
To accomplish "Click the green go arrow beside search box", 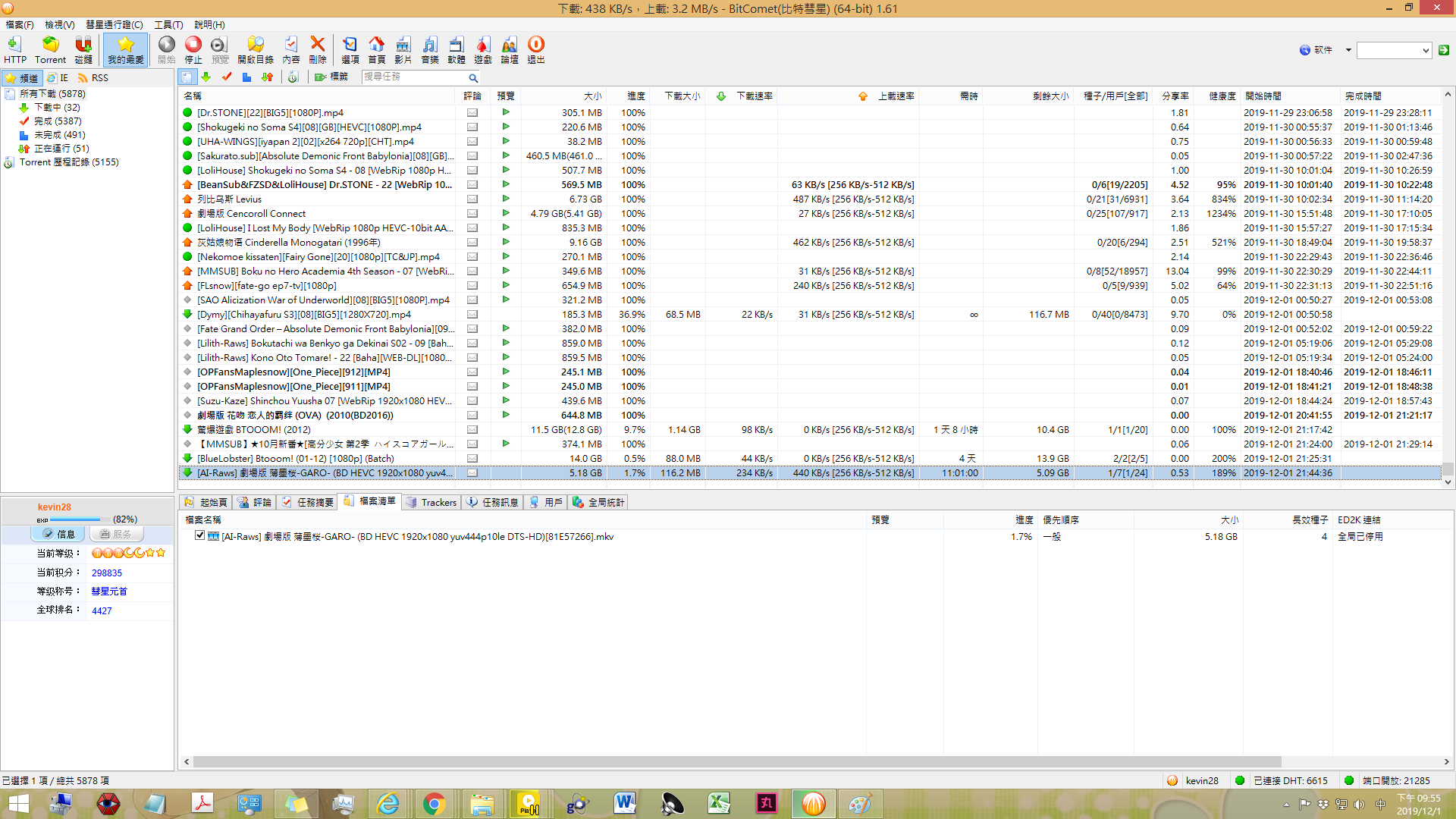I will pyautogui.click(x=1444, y=50).
